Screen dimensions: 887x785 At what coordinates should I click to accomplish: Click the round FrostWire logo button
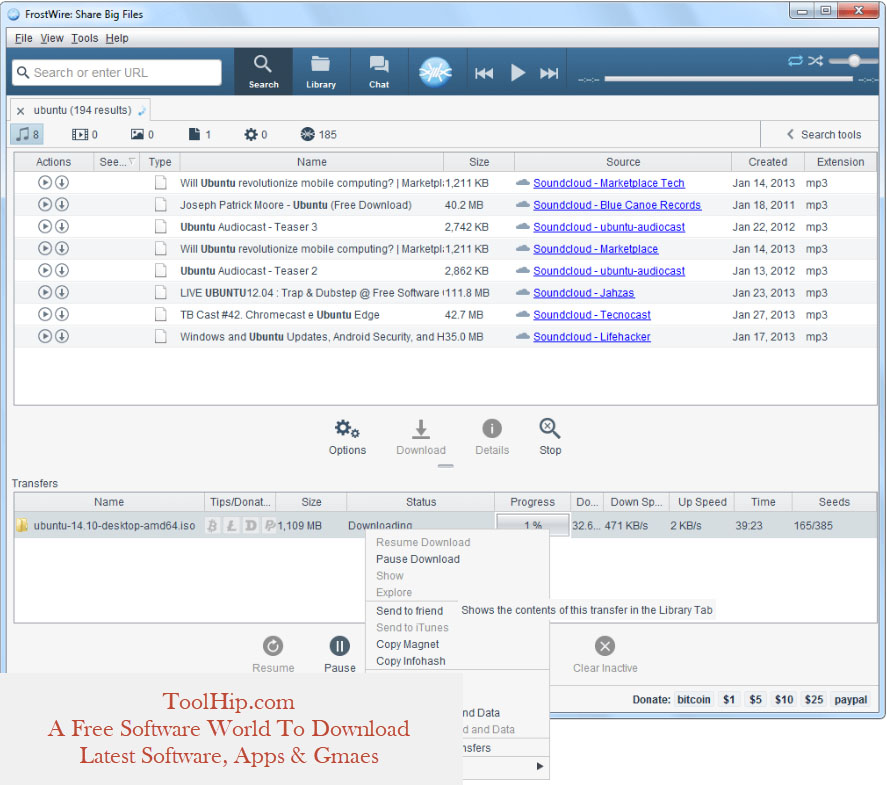(435, 72)
